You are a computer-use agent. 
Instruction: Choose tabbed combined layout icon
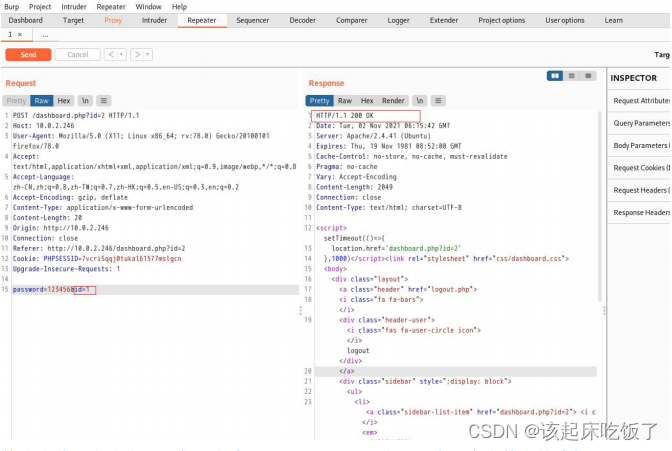click(588, 76)
